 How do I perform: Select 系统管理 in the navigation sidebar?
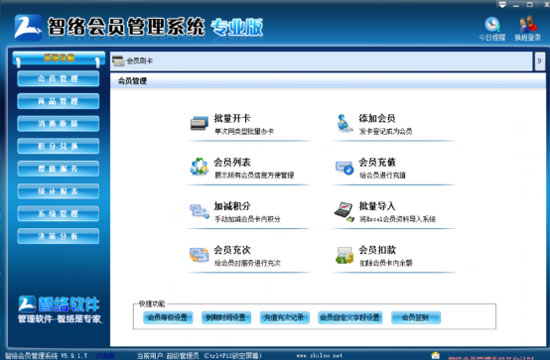(58, 214)
